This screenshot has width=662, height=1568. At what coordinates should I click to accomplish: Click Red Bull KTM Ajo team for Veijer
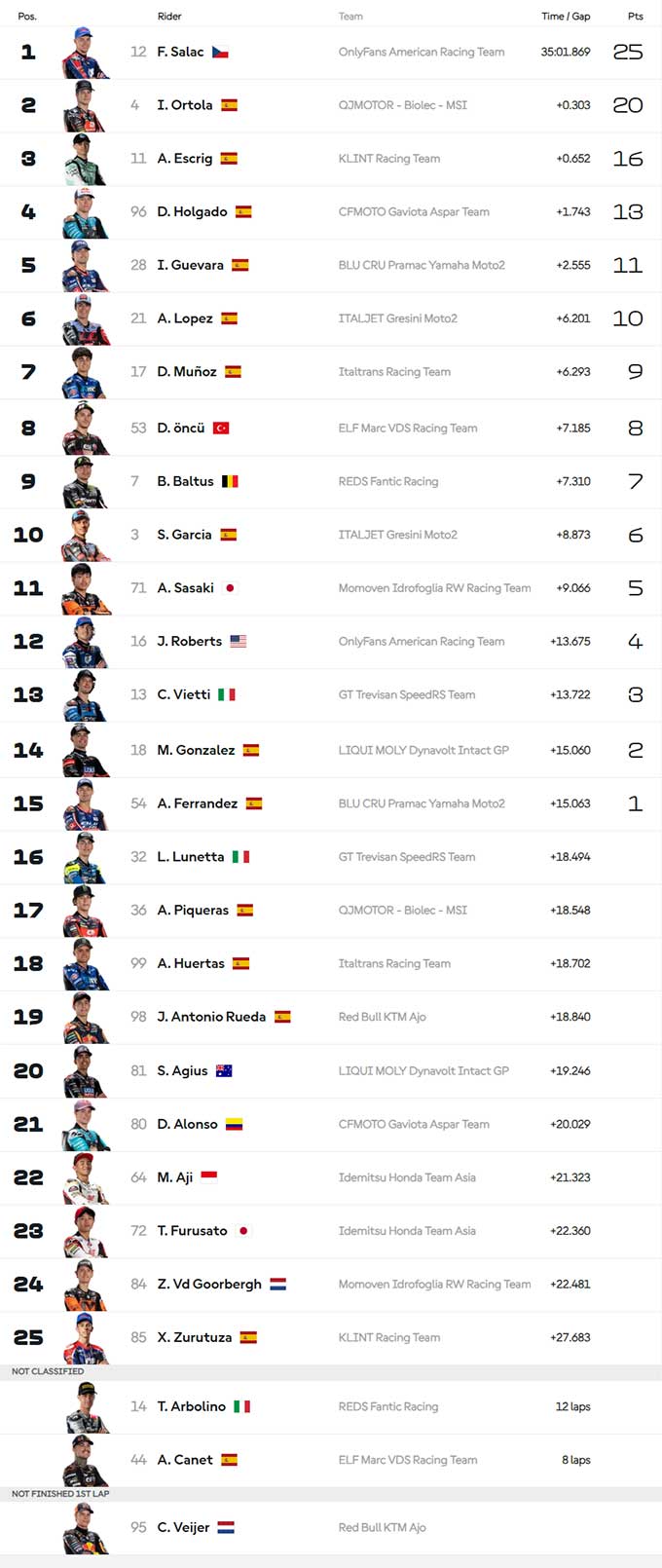(x=383, y=1528)
